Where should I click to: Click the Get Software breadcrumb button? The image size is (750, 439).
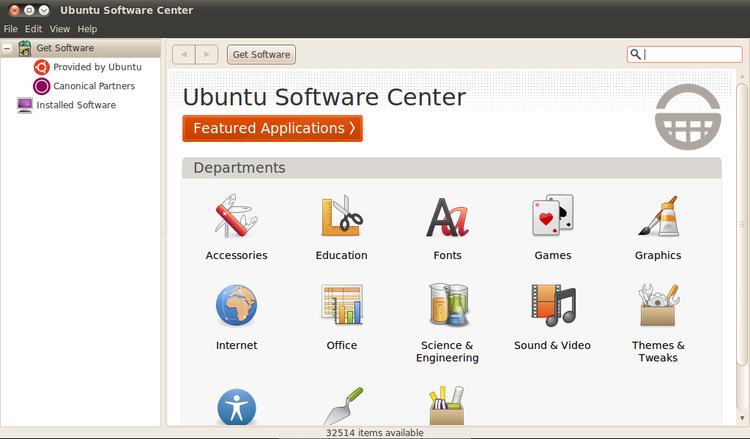pos(261,55)
